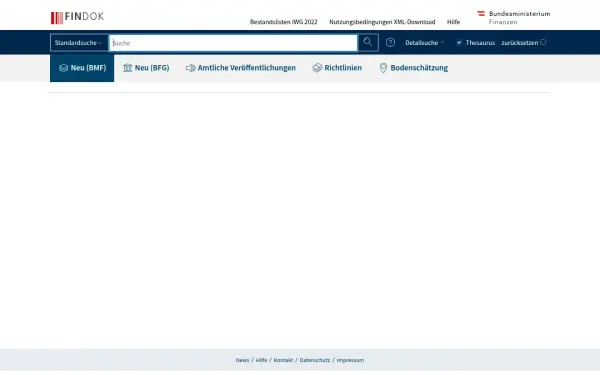The image size is (600, 375).
Task: Open the Standardsuche dropdown
Action: click(x=78, y=43)
